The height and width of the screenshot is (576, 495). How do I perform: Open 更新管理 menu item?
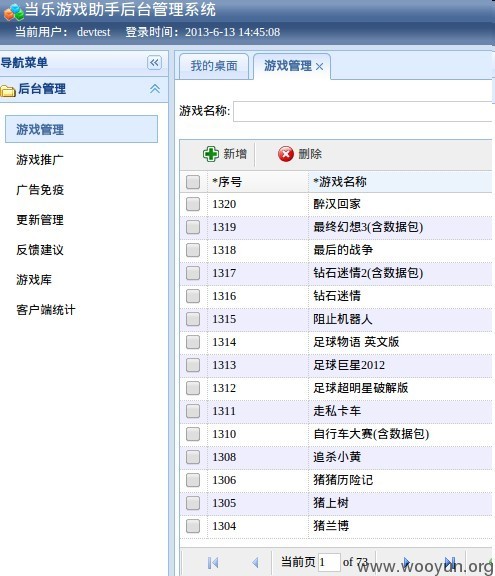(x=40, y=220)
